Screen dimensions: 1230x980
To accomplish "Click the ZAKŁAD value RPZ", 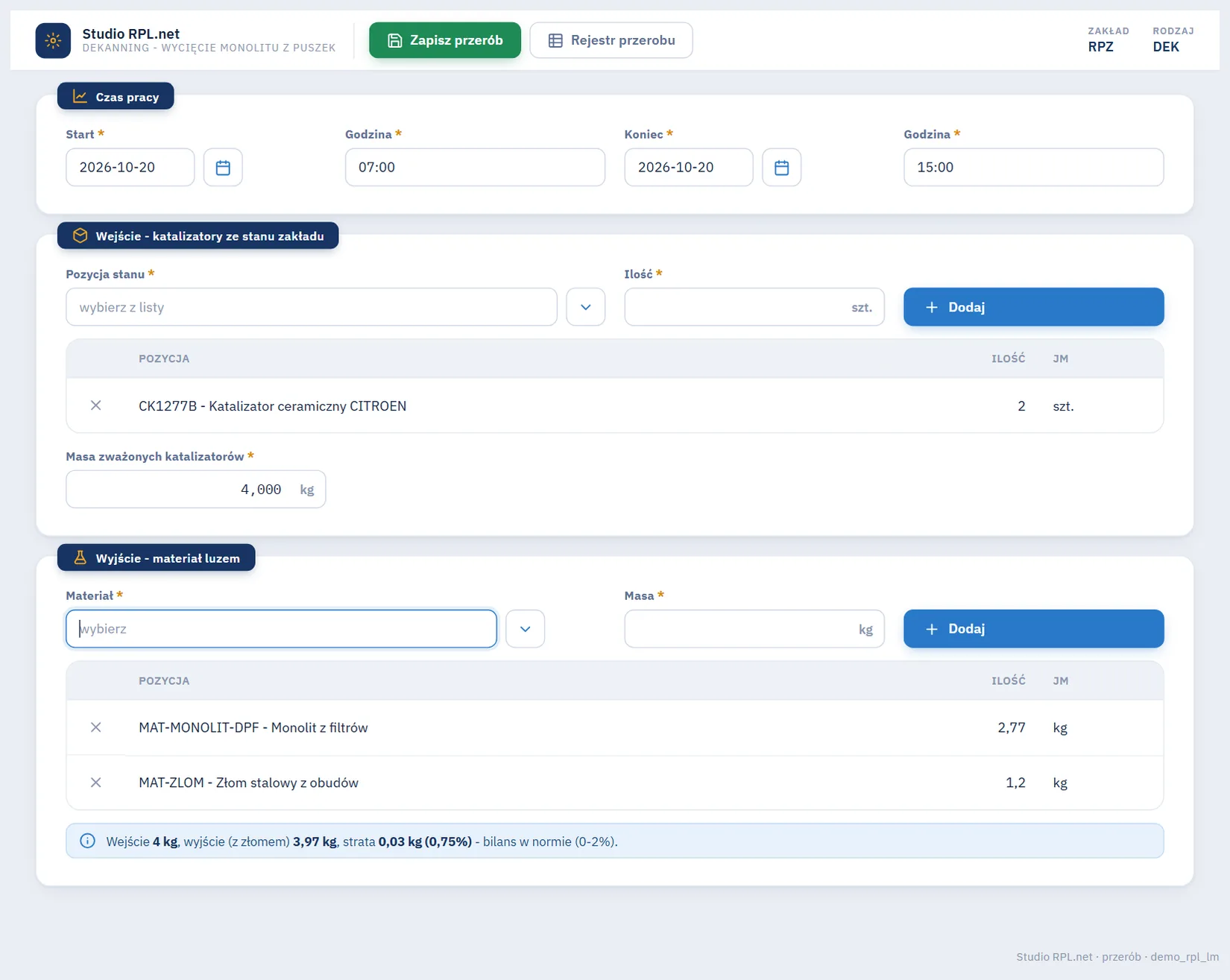I will coord(1101,47).
